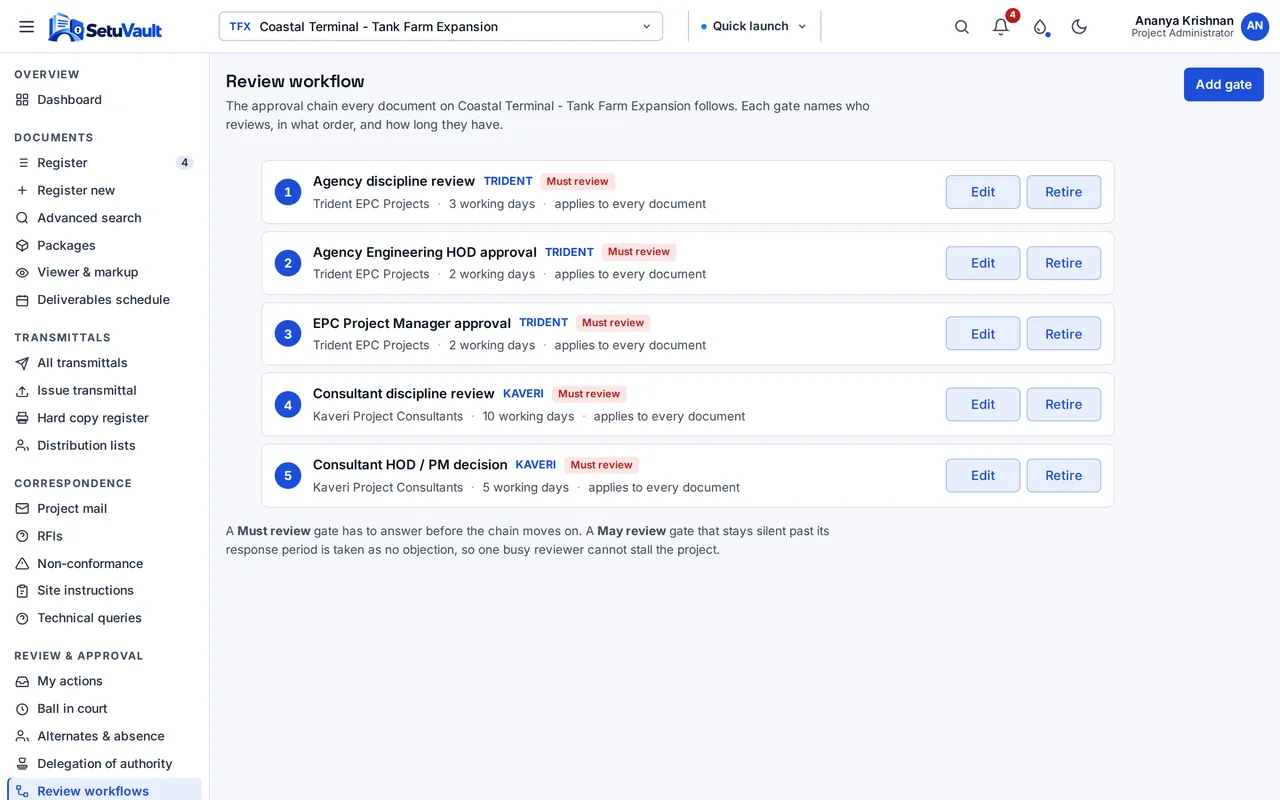The height and width of the screenshot is (800, 1280).
Task: Open the AN user avatar
Action: [x=1255, y=27]
